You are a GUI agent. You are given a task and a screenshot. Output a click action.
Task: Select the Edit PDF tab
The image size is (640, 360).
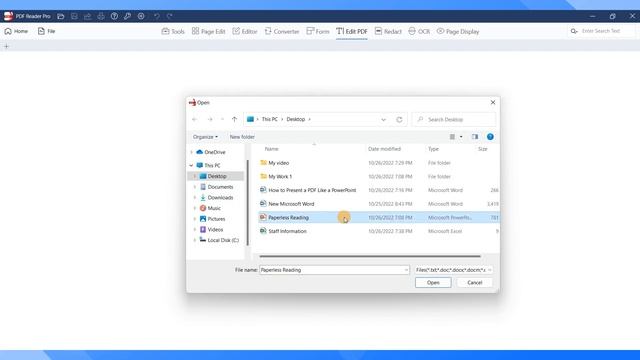point(352,31)
